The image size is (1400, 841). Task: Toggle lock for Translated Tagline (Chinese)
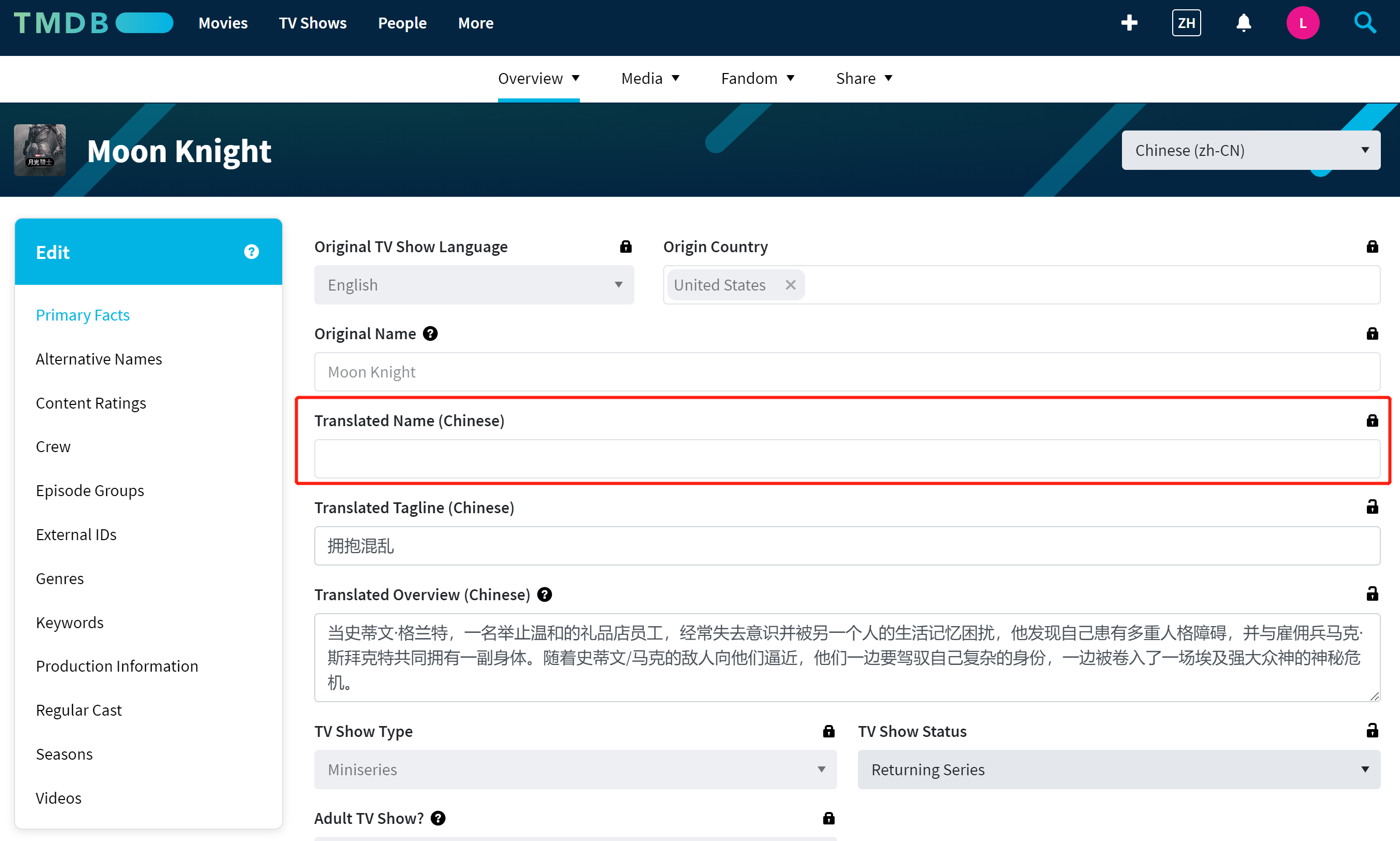[x=1372, y=507]
